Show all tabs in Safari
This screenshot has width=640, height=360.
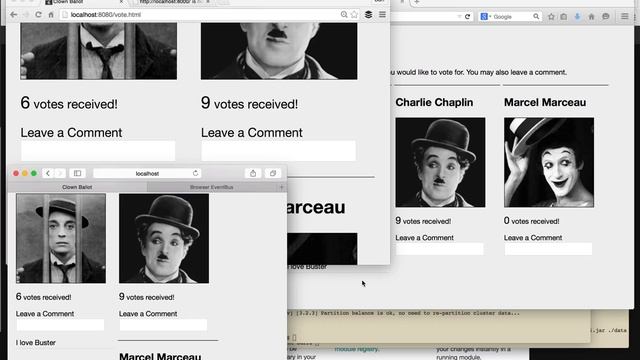pos(273,173)
